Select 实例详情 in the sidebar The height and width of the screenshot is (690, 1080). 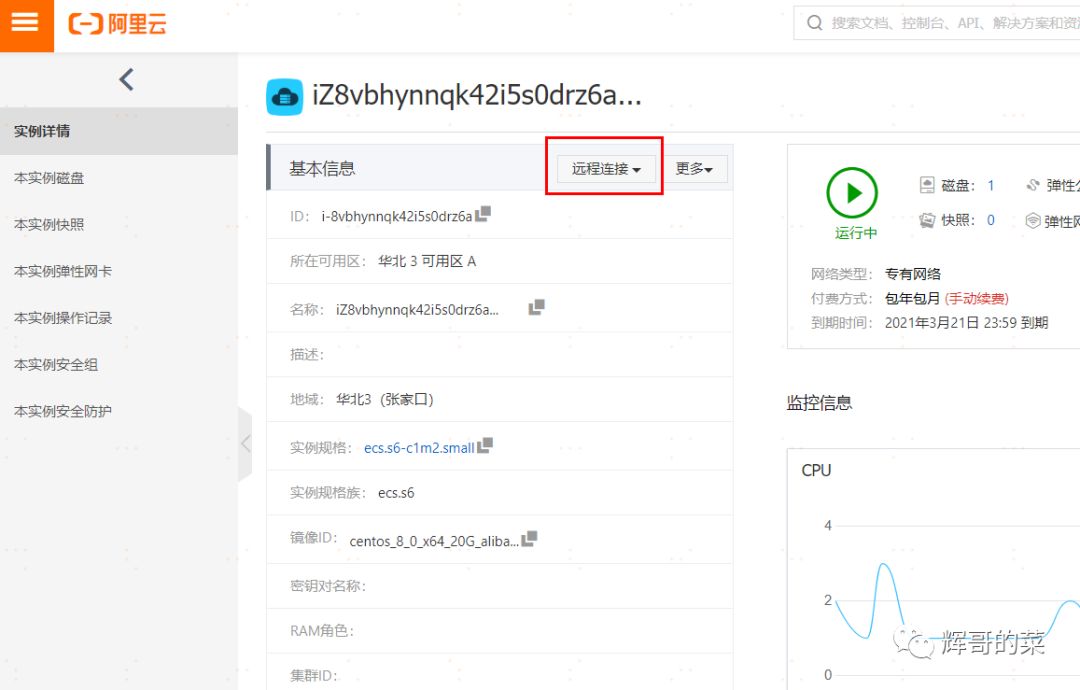(x=118, y=131)
